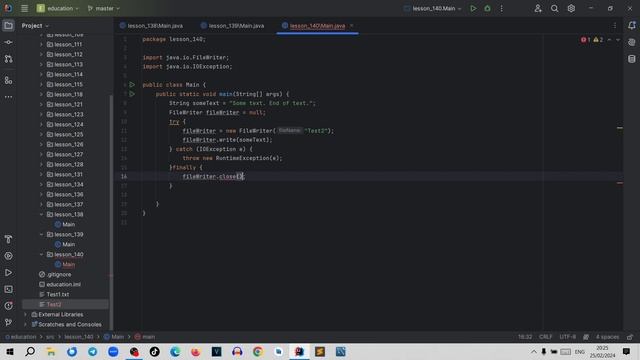Click the lesson_140 breadcrumb in navigation bar

(x=79, y=337)
